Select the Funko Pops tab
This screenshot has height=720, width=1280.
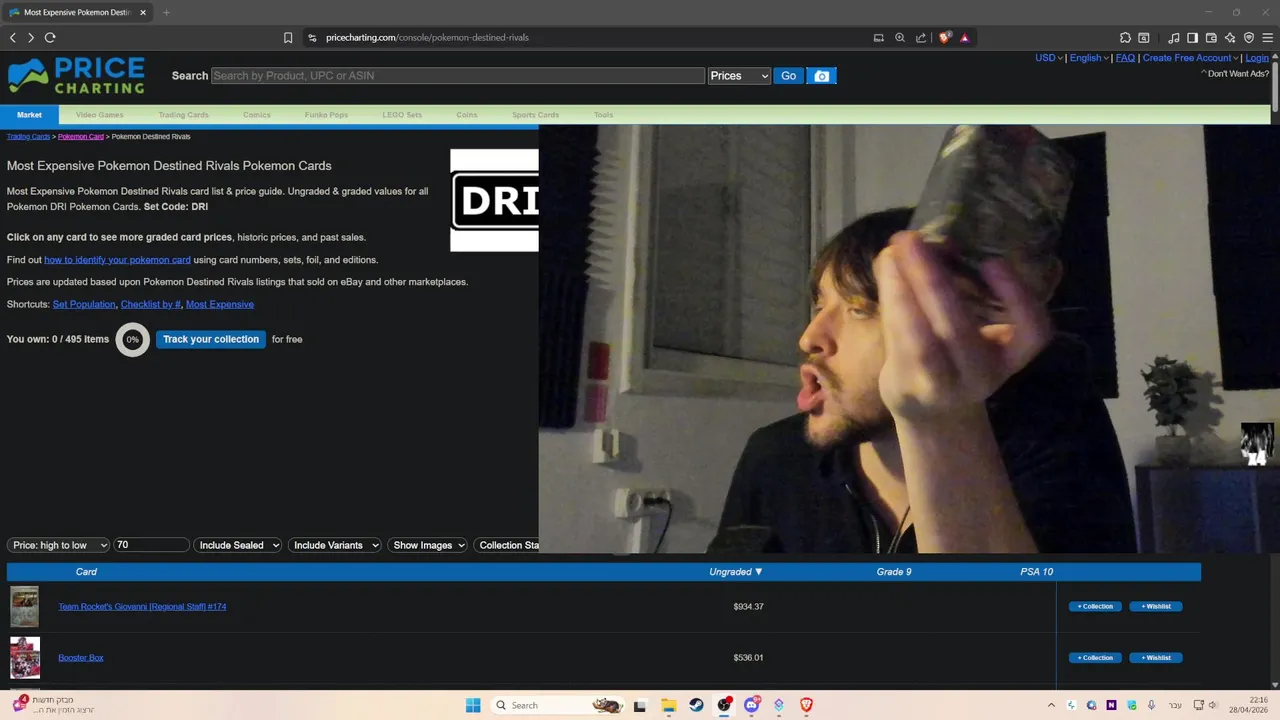327,115
